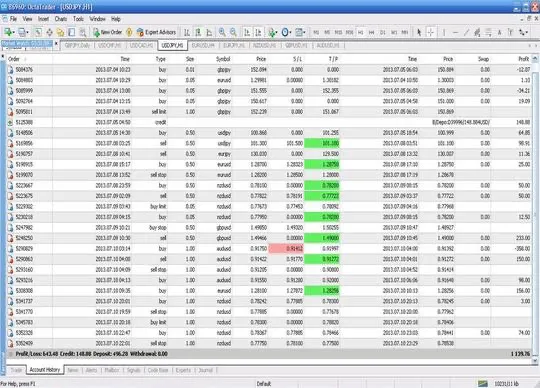The image size is (540, 388).
Task: Switch chart to candlesticks icon
Action: (x=198, y=32)
